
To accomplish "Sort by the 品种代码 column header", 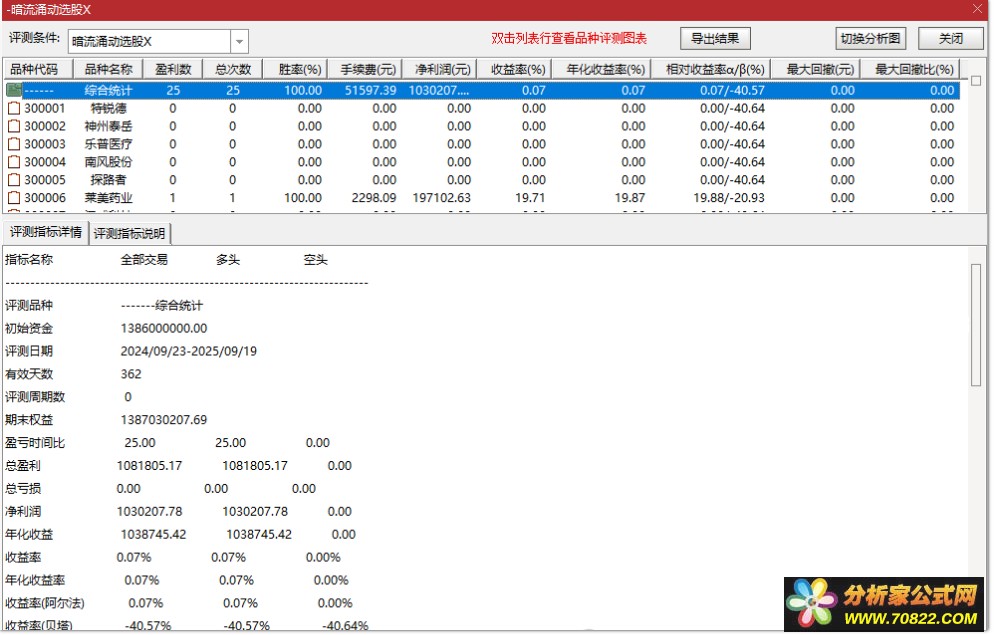I will tap(39, 69).
